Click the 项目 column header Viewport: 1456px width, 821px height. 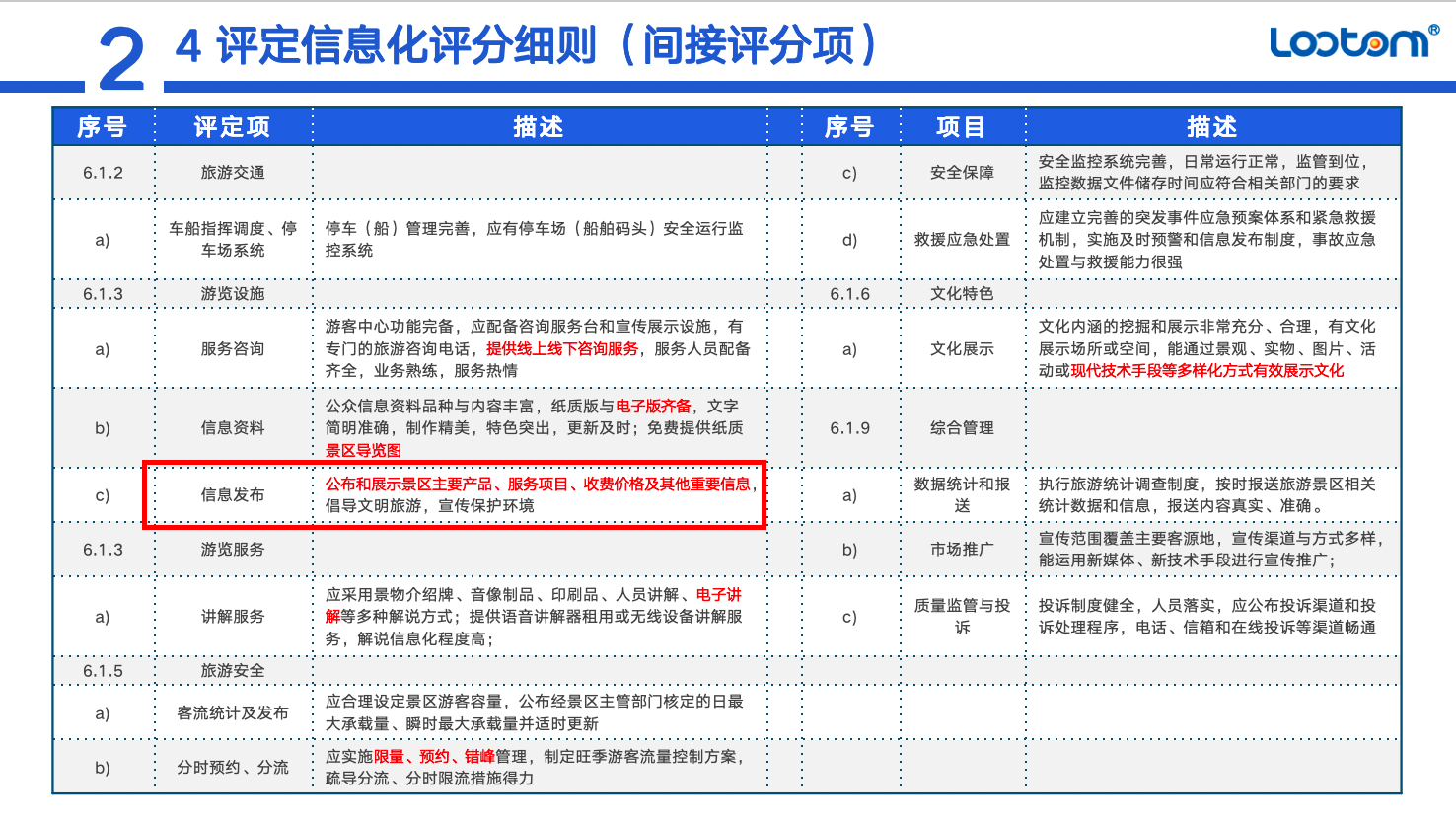961,127
